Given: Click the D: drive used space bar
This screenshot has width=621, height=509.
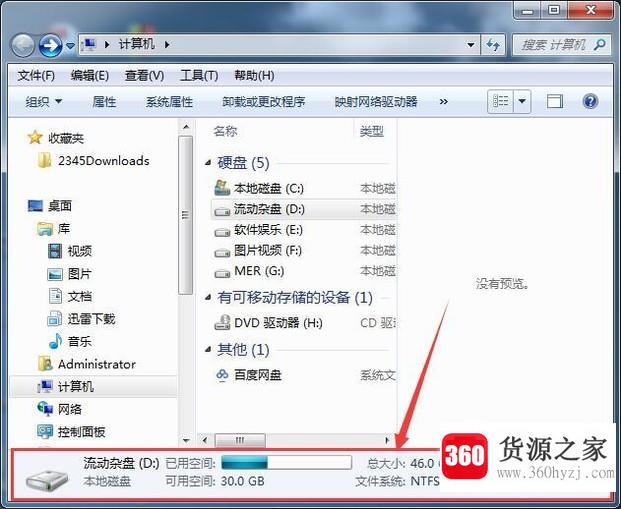Looking at the screenshot, I should (286, 462).
